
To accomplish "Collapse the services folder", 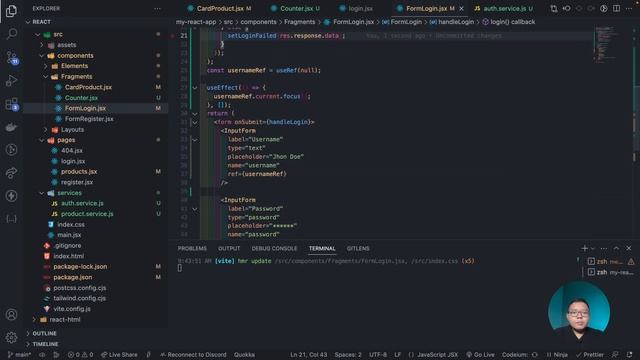I will tap(42, 193).
